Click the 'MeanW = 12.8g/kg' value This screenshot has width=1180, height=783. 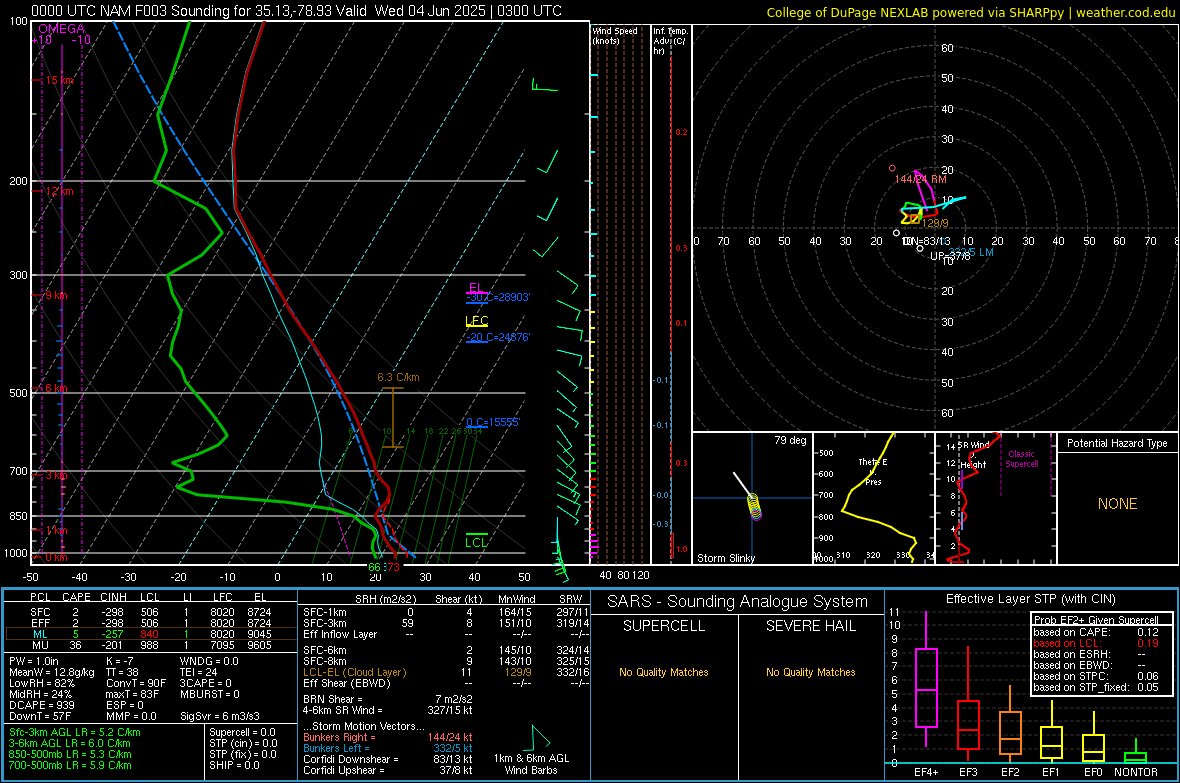52,672
